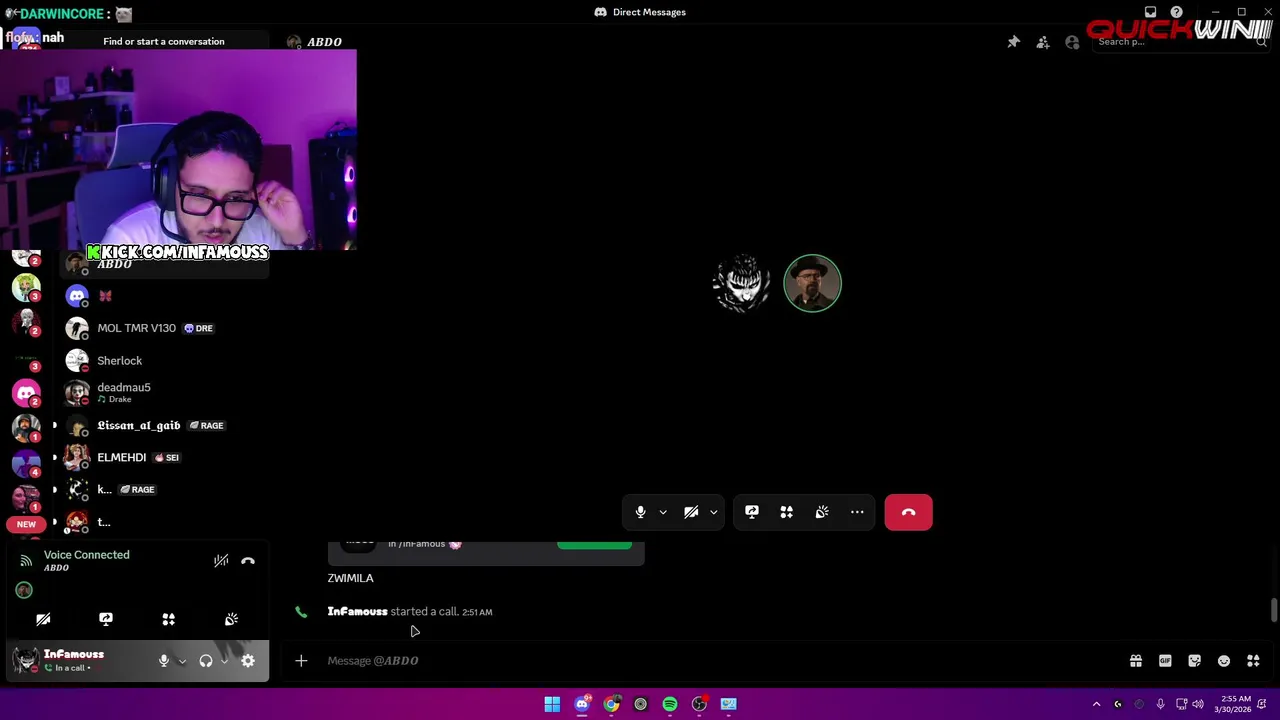Open camera options arrow in call bar
Viewport: 1280px width, 720px height.
(x=713, y=512)
